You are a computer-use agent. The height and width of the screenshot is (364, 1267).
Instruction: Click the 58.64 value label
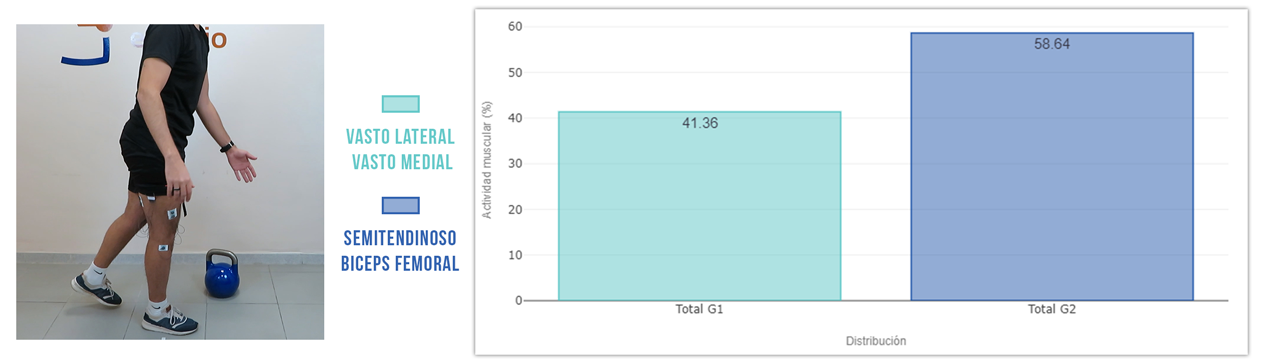(1052, 44)
